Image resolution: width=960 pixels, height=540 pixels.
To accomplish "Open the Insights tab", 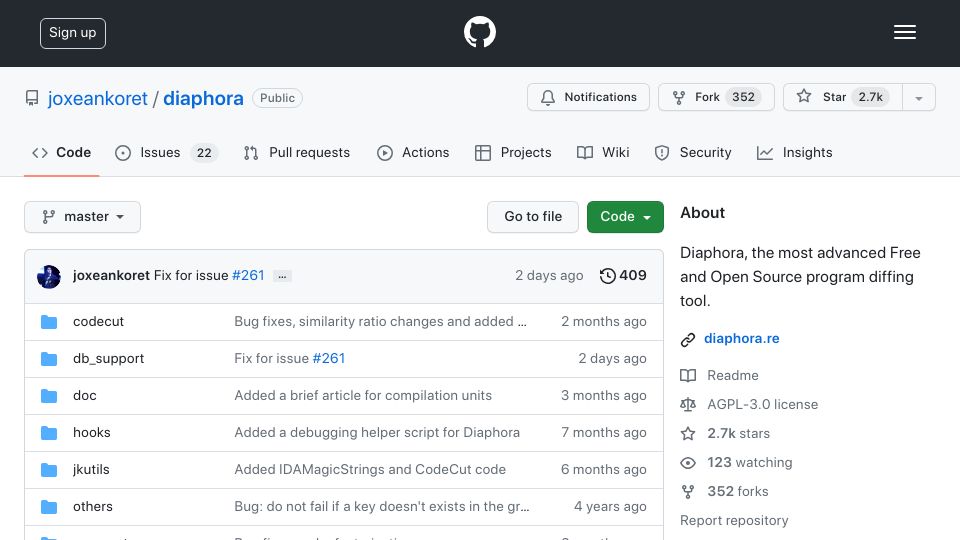I will (795, 152).
